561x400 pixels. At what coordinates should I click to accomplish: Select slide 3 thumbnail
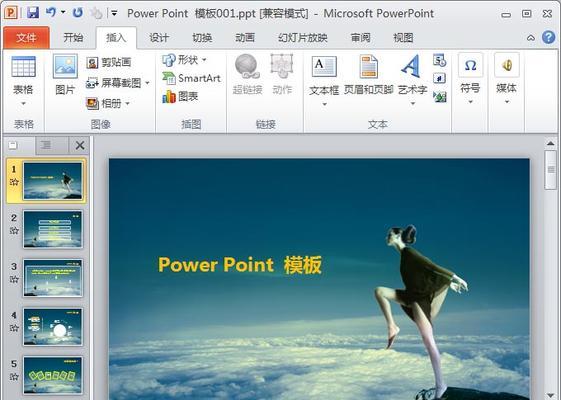point(53,278)
